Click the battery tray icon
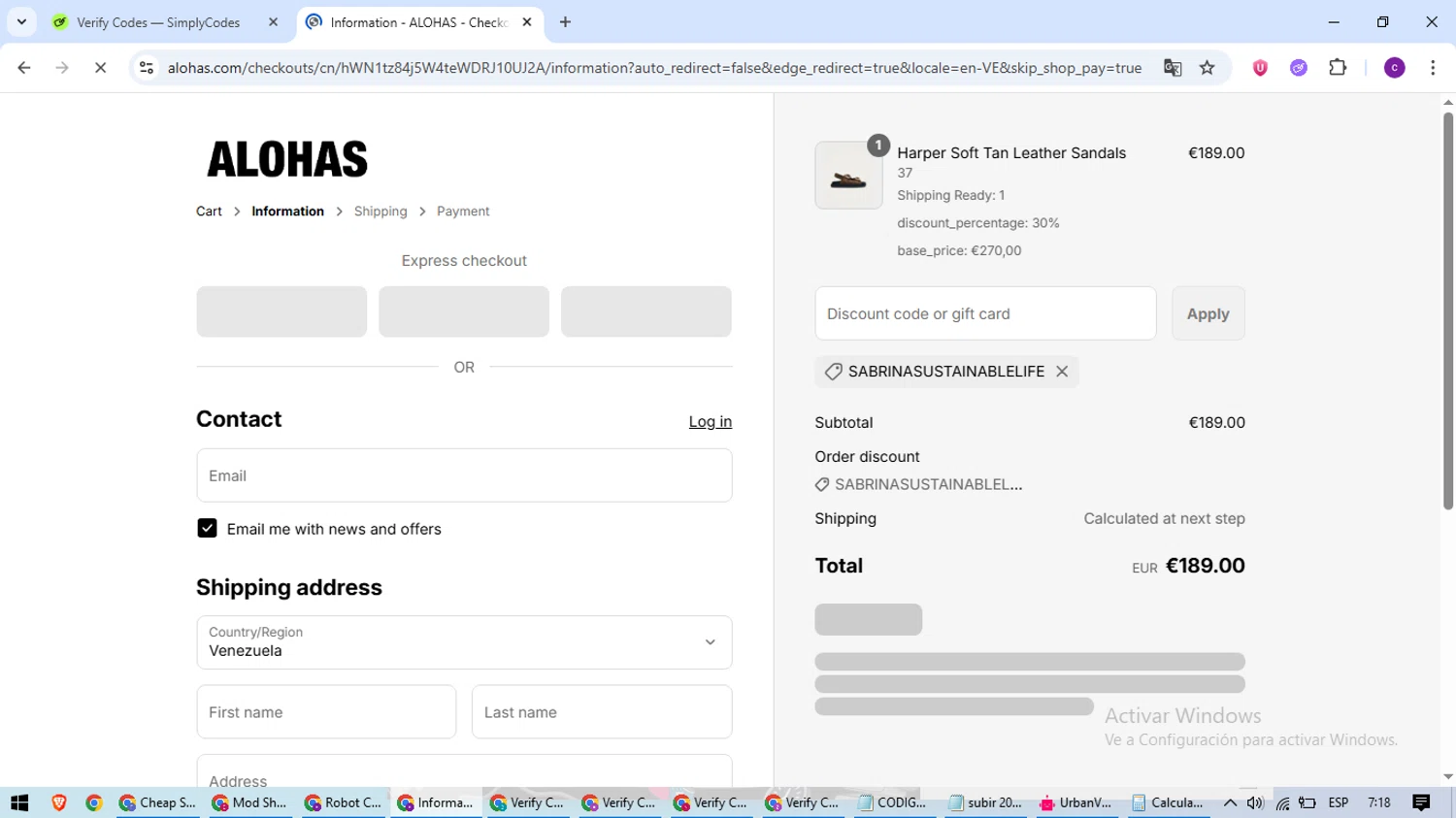The width and height of the screenshot is (1456, 818). pos(1307,802)
